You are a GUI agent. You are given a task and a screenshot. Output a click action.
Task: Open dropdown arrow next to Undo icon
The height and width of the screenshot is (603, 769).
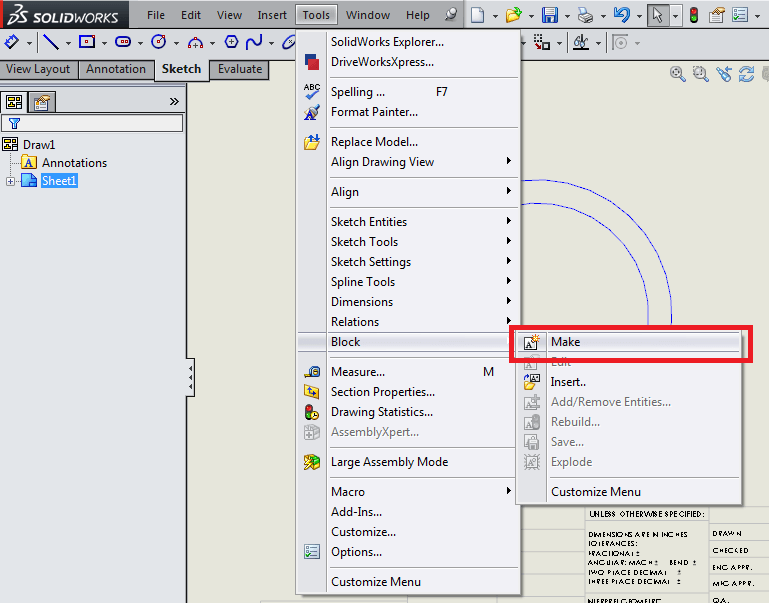(x=640, y=16)
